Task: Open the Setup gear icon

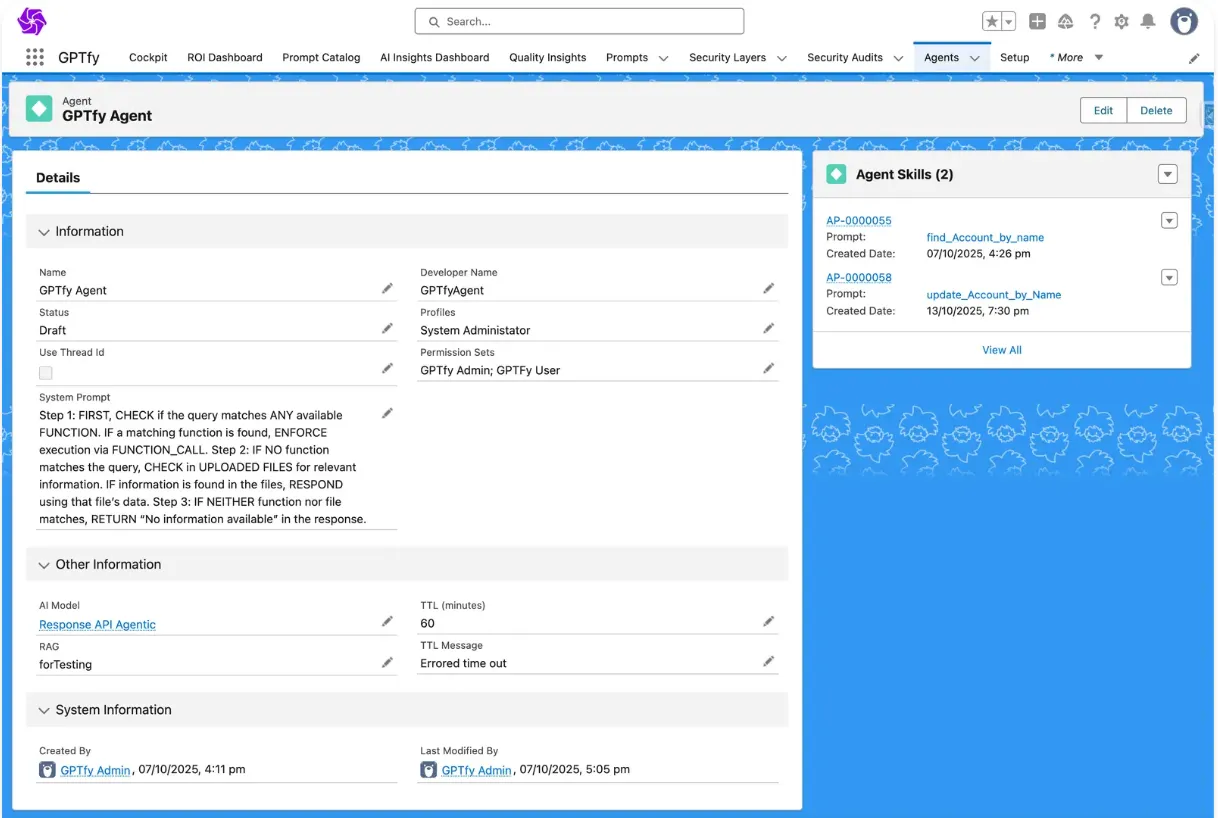Action: [1121, 21]
